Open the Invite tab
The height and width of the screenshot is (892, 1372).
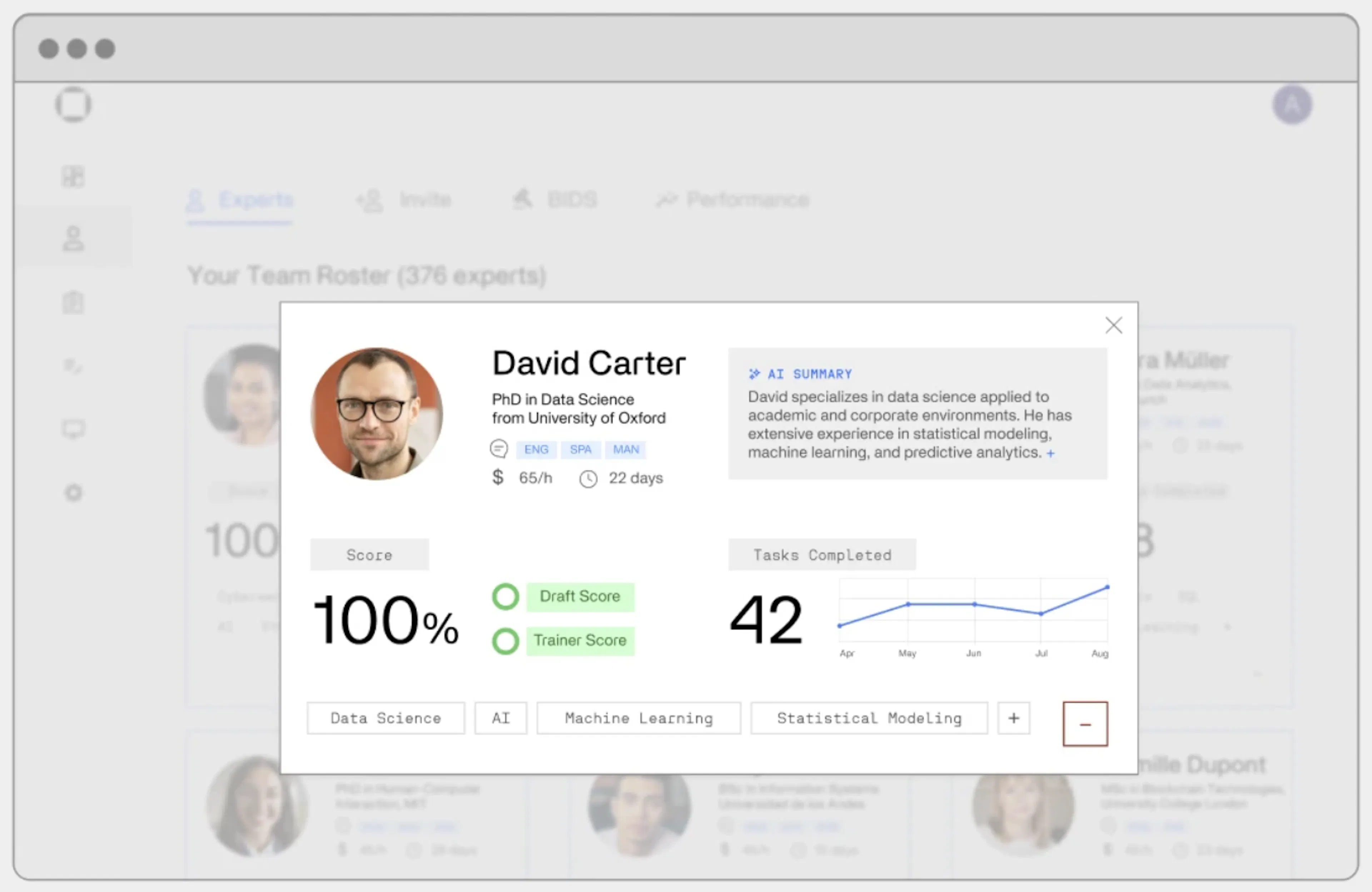[x=403, y=200]
